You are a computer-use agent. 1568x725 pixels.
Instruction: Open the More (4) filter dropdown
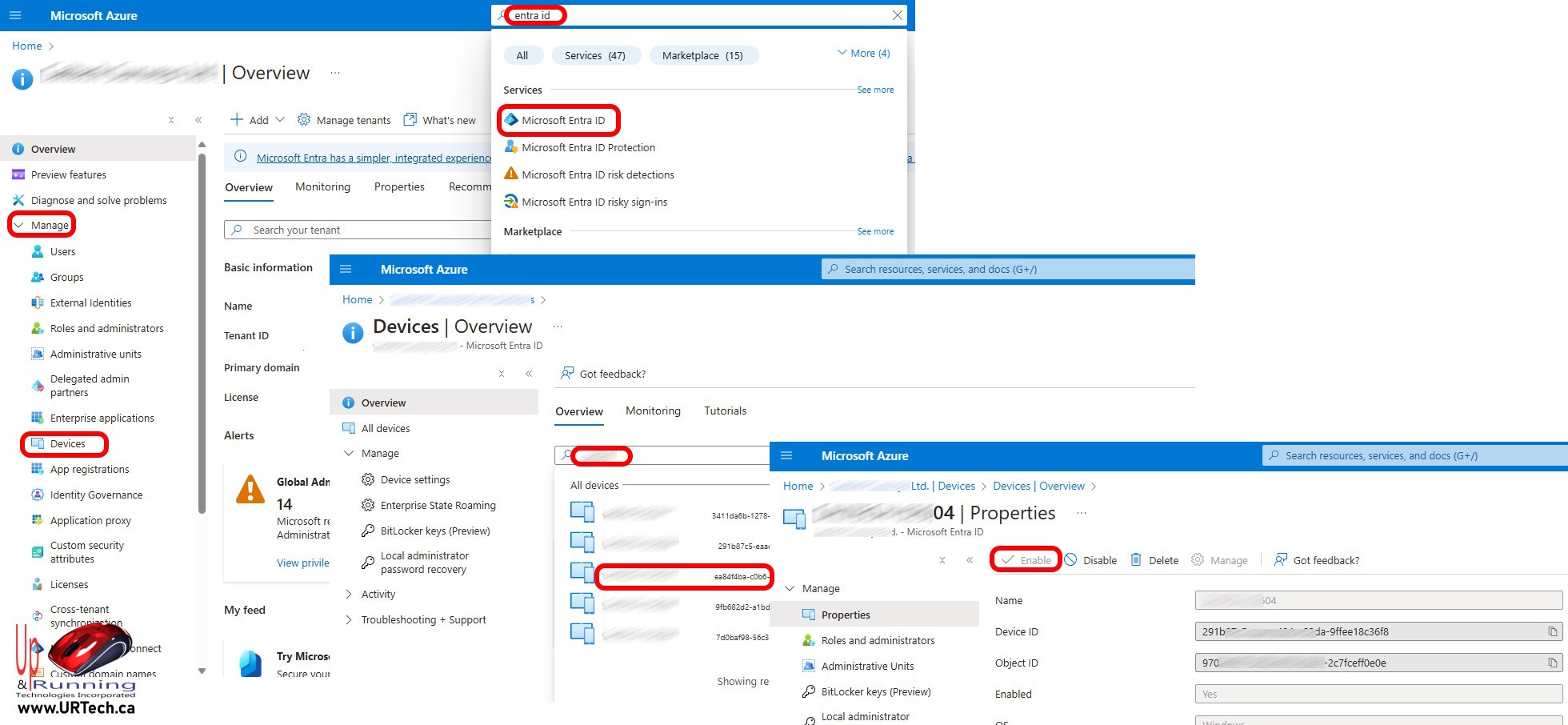coord(863,54)
